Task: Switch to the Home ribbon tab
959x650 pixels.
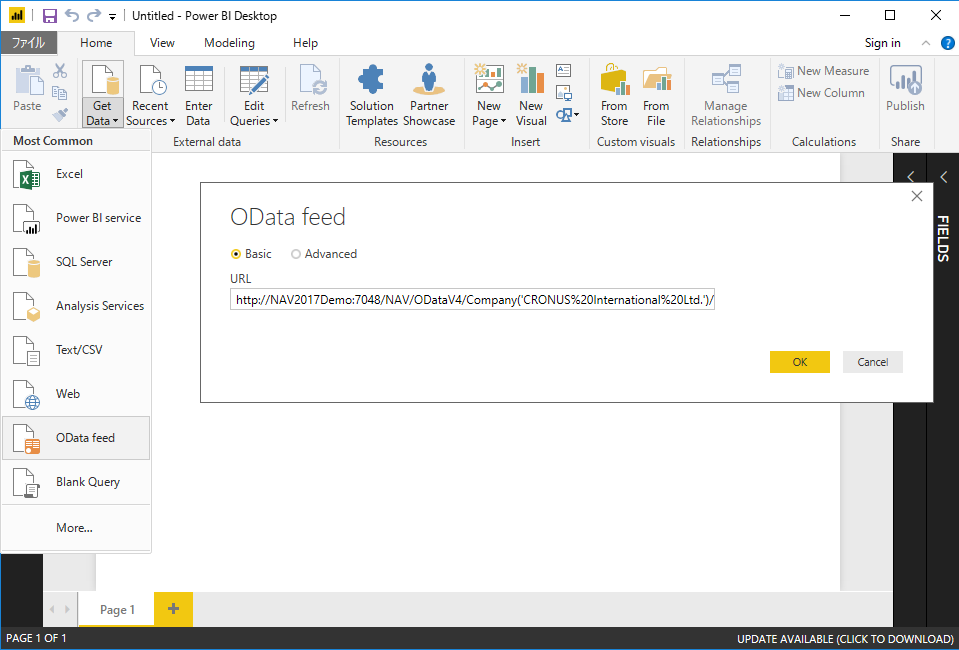Action: [x=96, y=43]
